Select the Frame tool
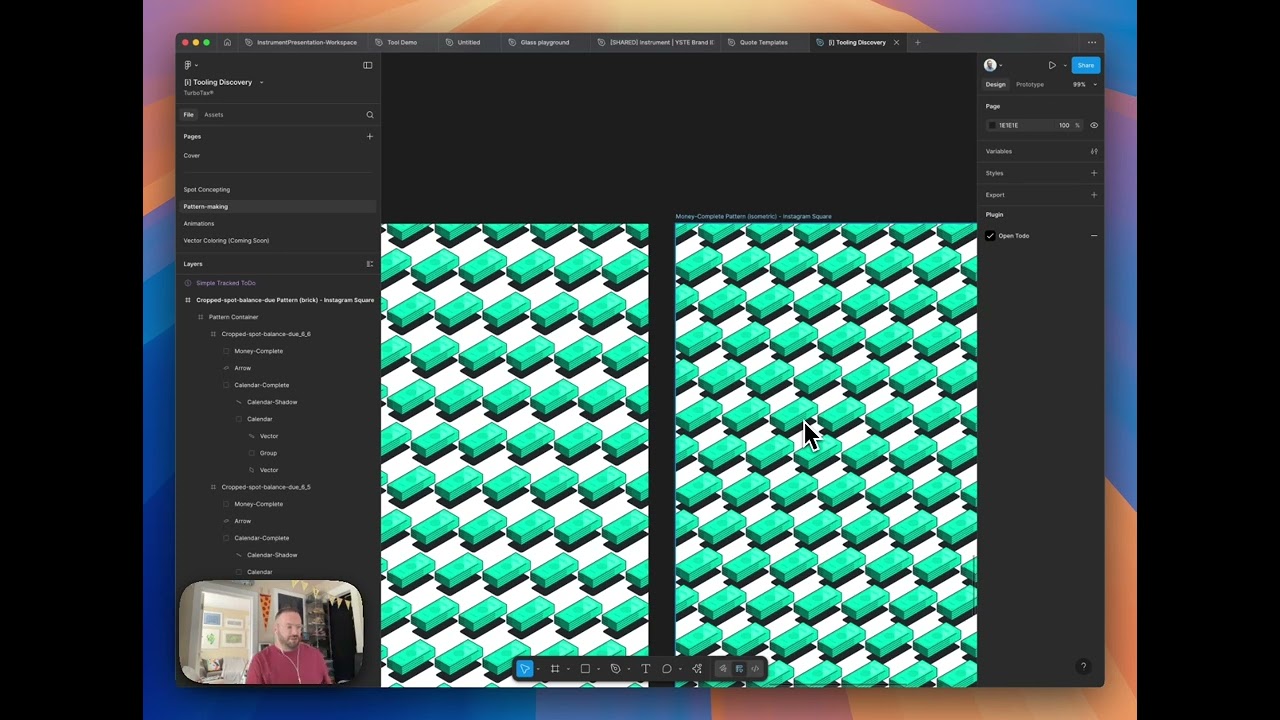Image resolution: width=1280 pixels, height=720 pixels. pyautogui.click(x=555, y=669)
